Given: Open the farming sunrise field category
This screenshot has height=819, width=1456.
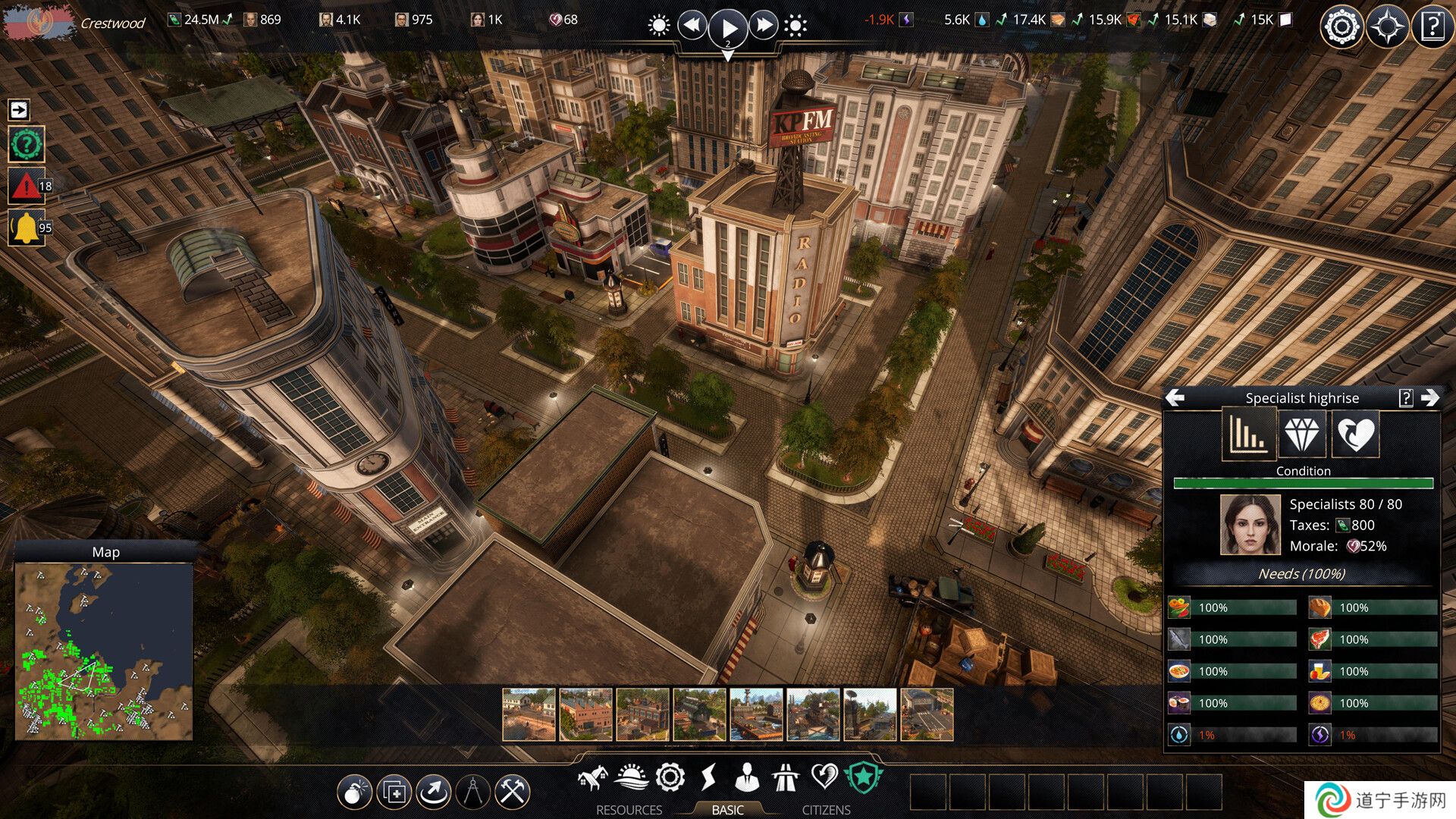Looking at the screenshot, I should 631,777.
